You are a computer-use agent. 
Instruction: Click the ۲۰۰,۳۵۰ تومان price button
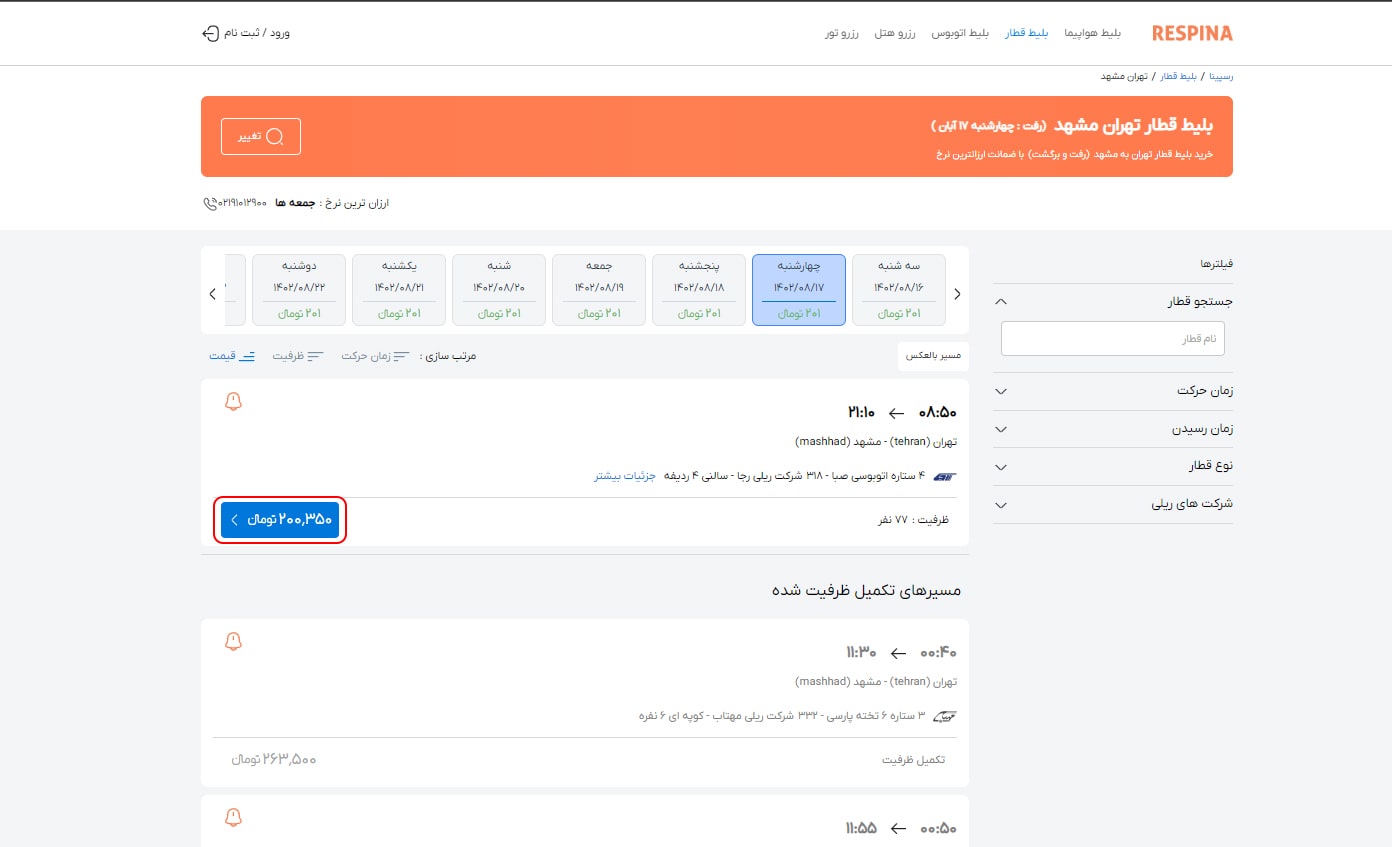pyautogui.click(x=279, y=519)
